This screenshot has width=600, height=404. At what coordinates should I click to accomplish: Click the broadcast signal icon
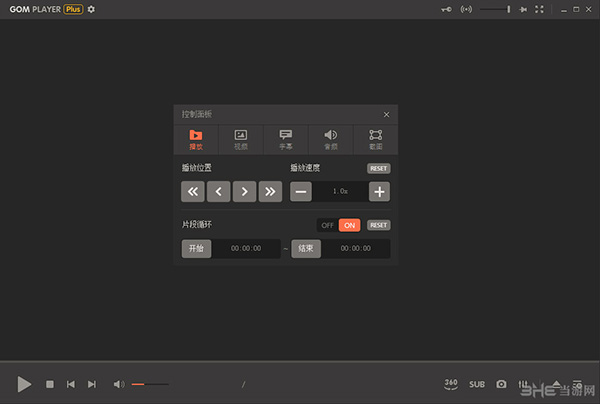tap(466, 9)
